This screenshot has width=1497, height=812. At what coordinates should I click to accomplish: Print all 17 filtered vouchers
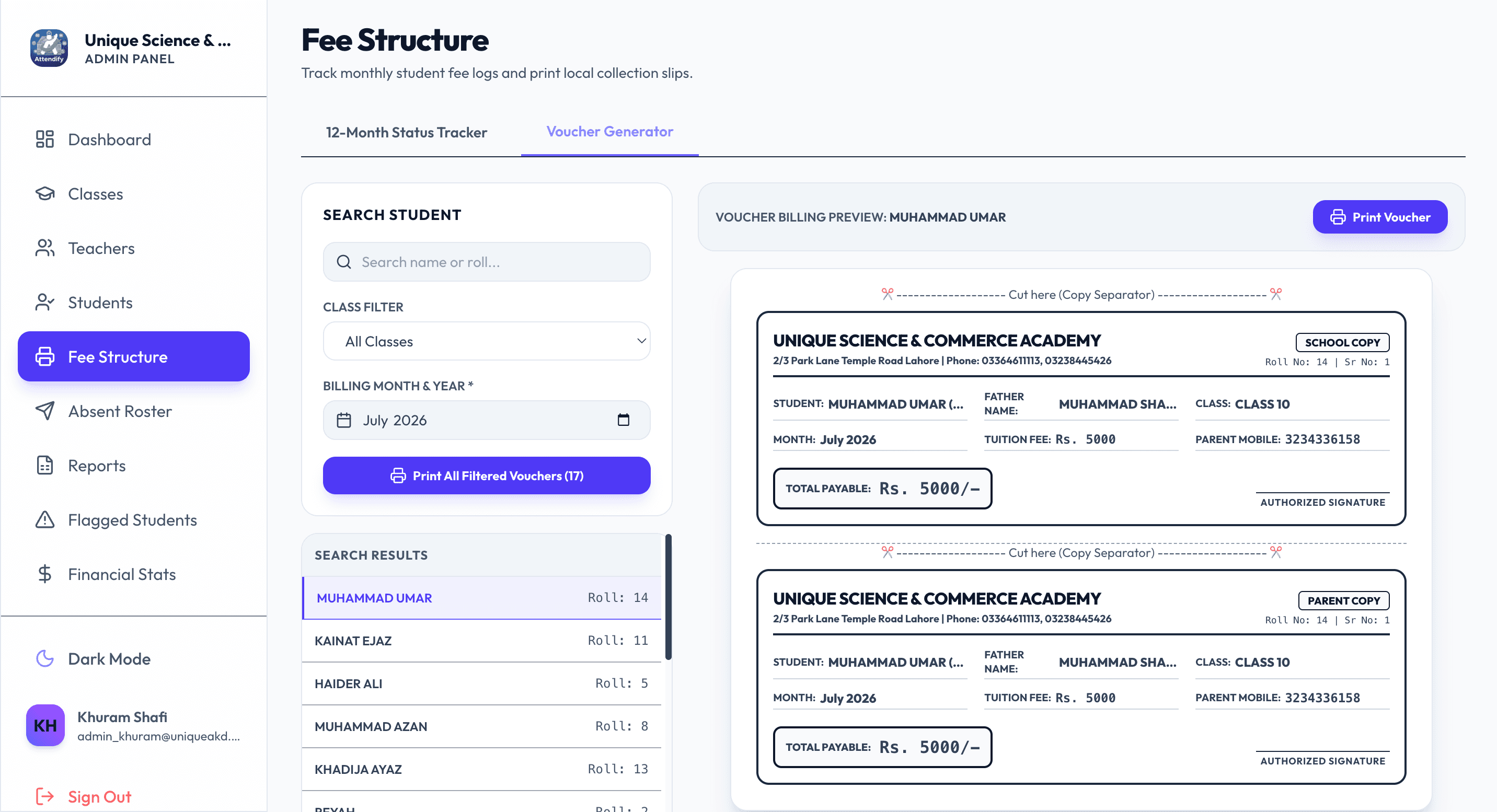(x=487, y=475)
